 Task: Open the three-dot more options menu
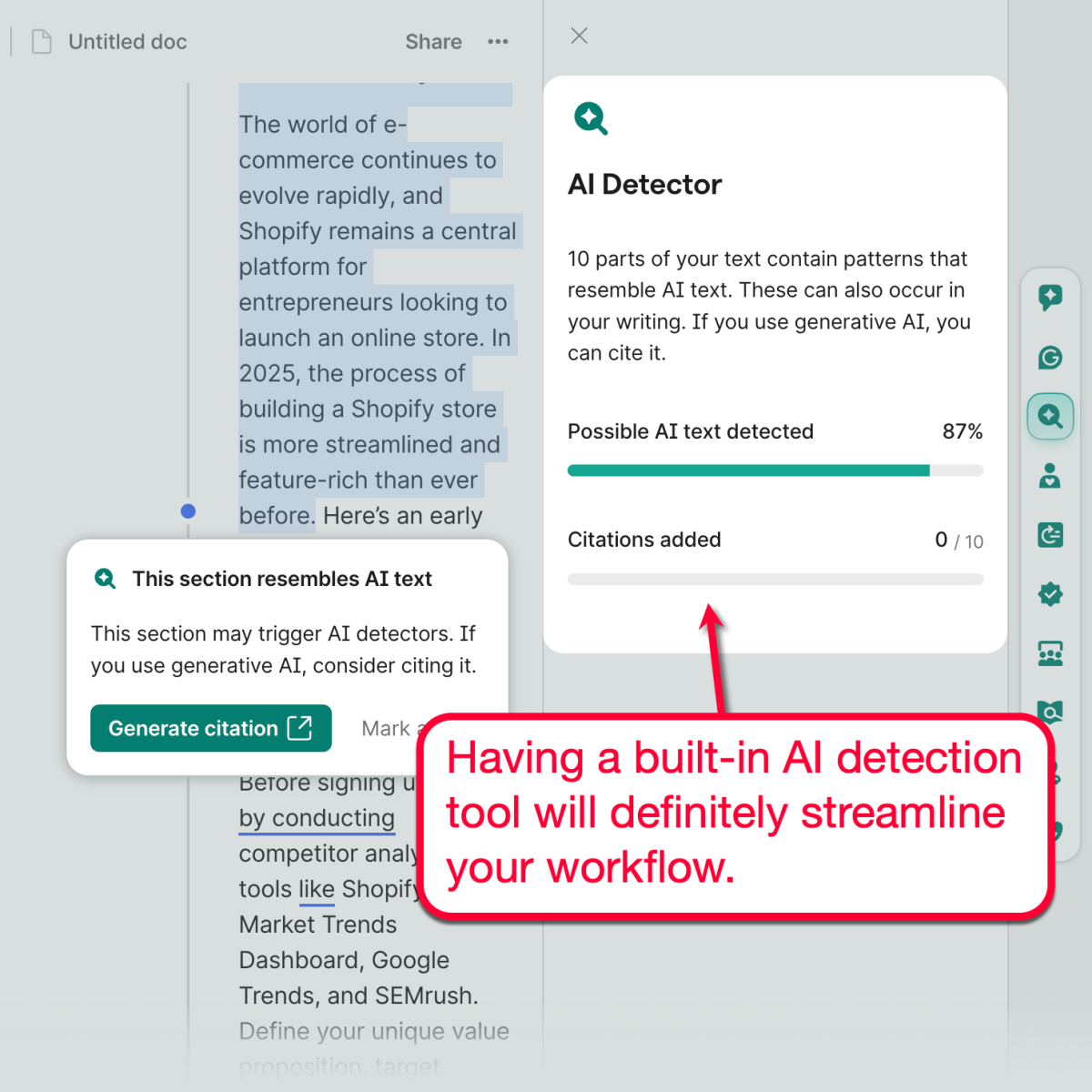click(498, 41)
